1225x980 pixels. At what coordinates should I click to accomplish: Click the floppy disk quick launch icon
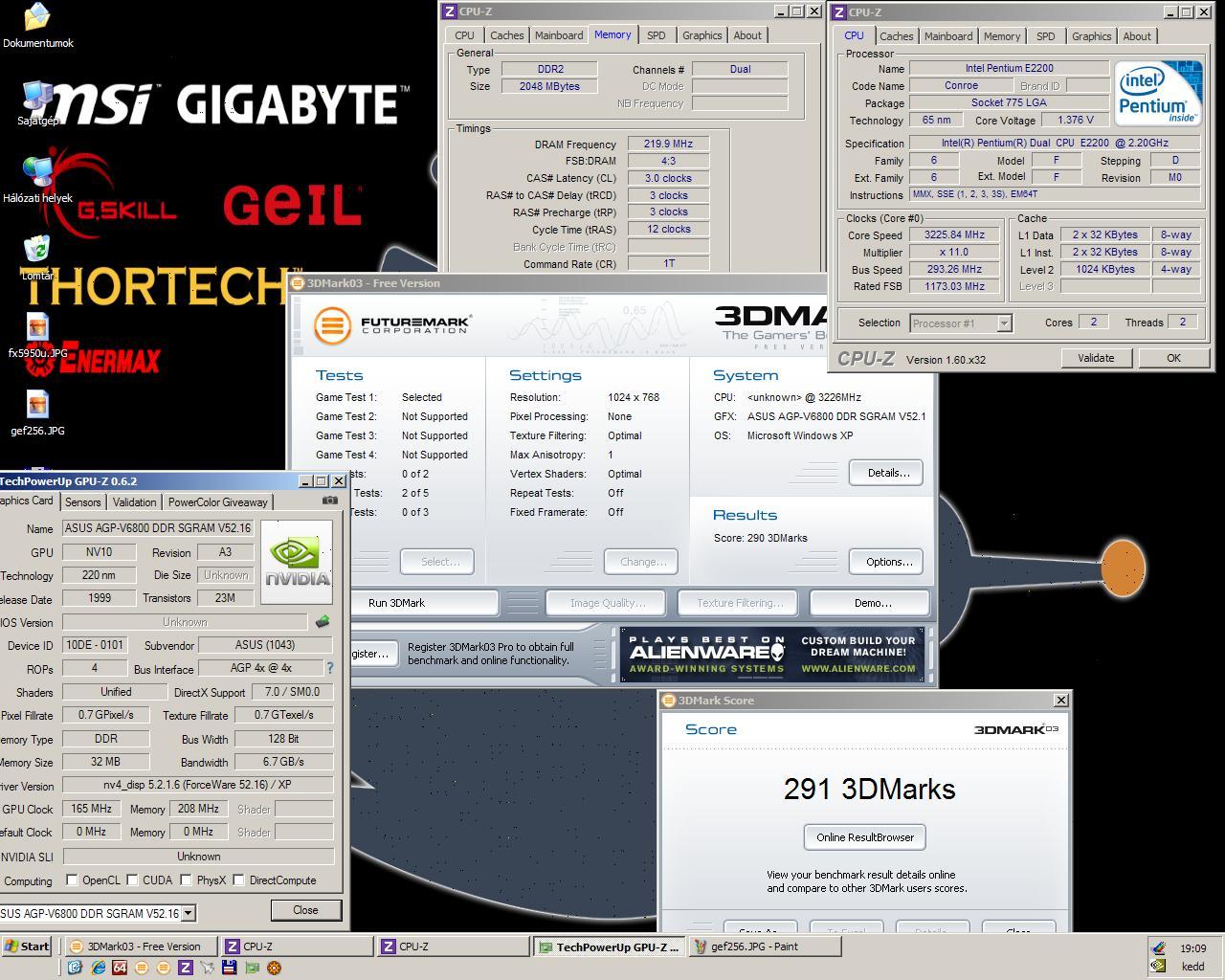pyautogui.click(x=230, y=968)
